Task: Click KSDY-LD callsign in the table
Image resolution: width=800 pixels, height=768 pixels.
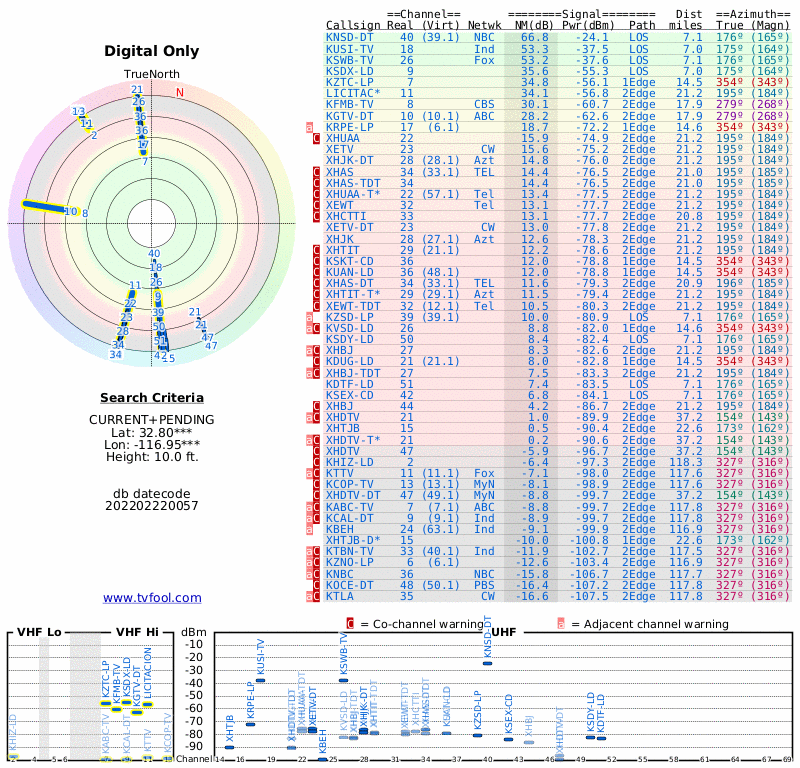Action: tap(349, 339)
